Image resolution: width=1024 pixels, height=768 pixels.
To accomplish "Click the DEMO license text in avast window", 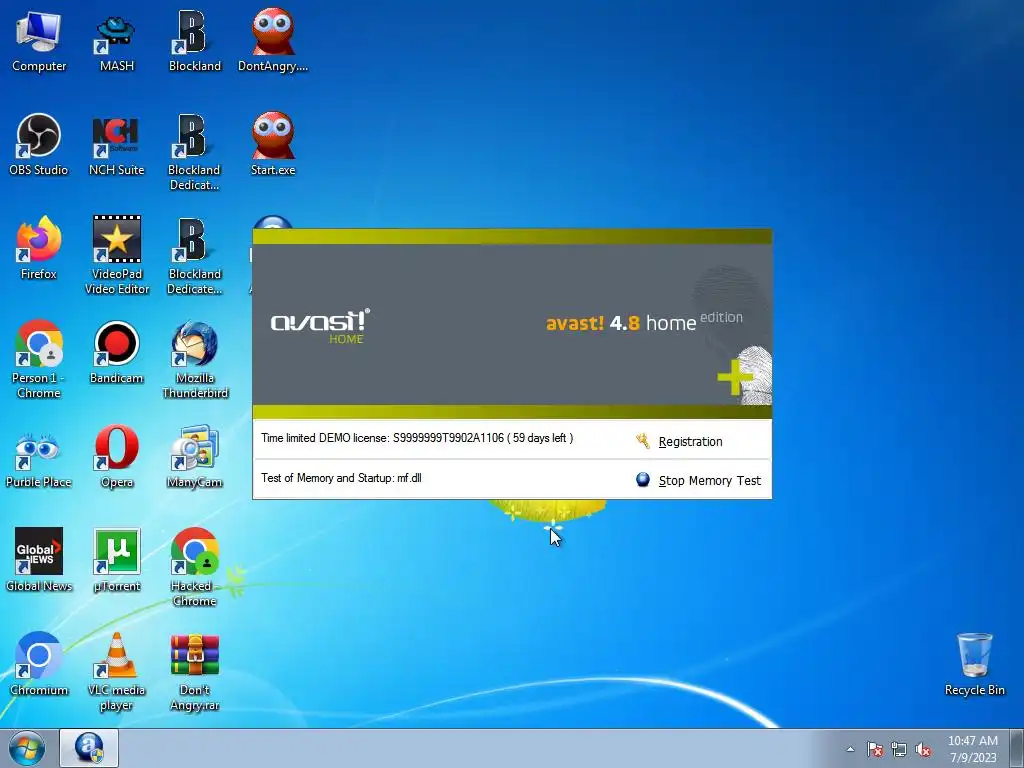I will point(417,438).
